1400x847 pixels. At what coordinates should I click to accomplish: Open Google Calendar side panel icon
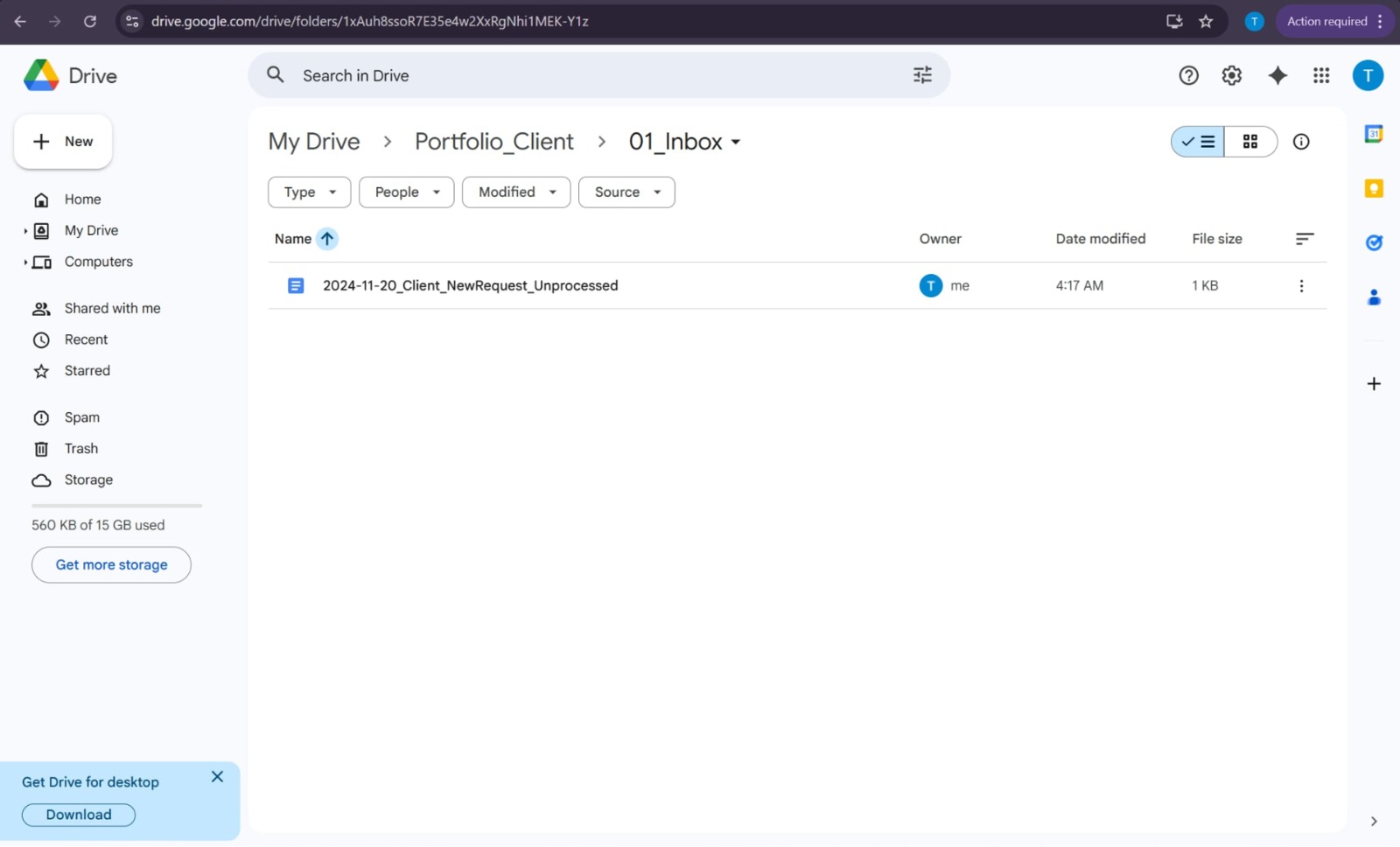coord(1374,134)
